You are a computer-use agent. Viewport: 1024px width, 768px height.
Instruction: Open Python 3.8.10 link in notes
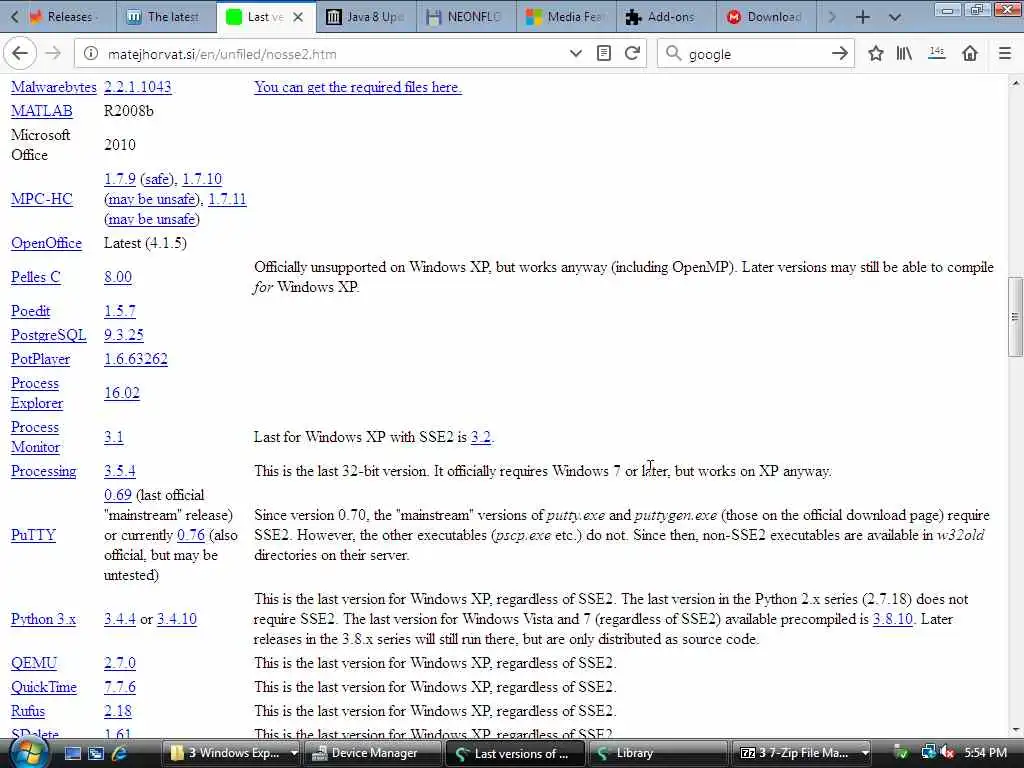tap(892, 619)
